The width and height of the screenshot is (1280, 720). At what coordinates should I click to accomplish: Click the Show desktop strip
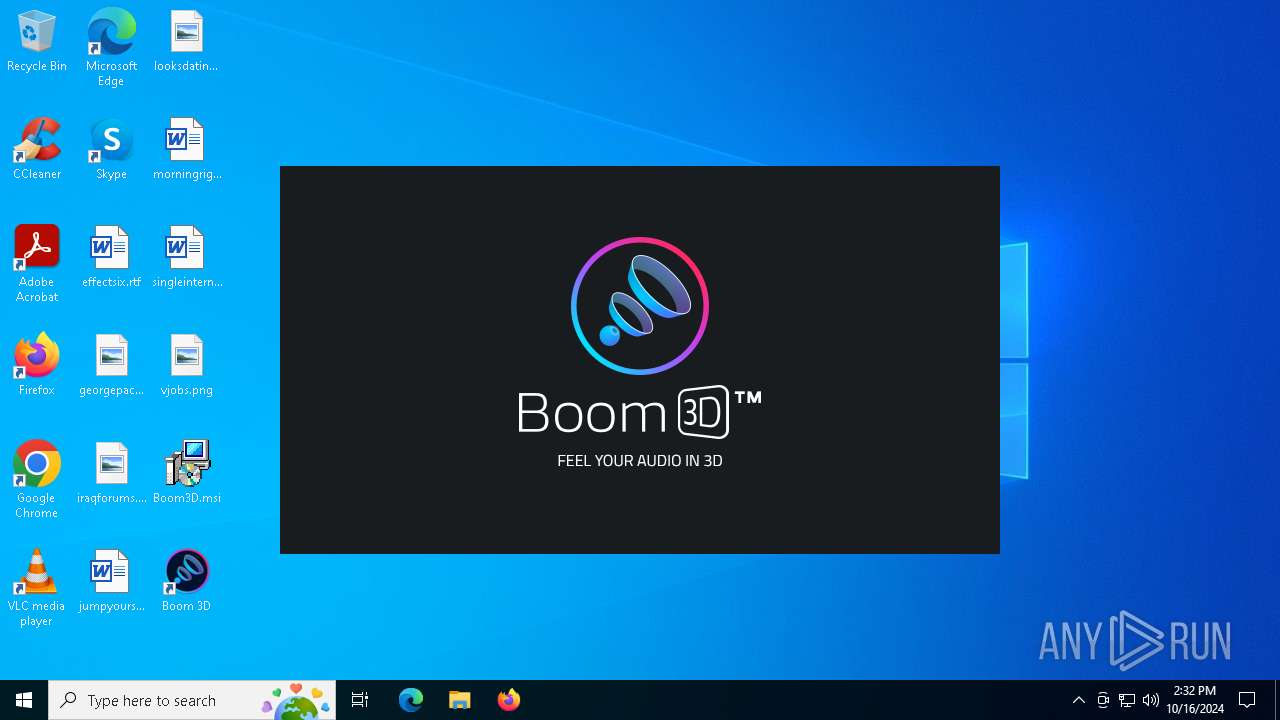(x=1277, y=700)
